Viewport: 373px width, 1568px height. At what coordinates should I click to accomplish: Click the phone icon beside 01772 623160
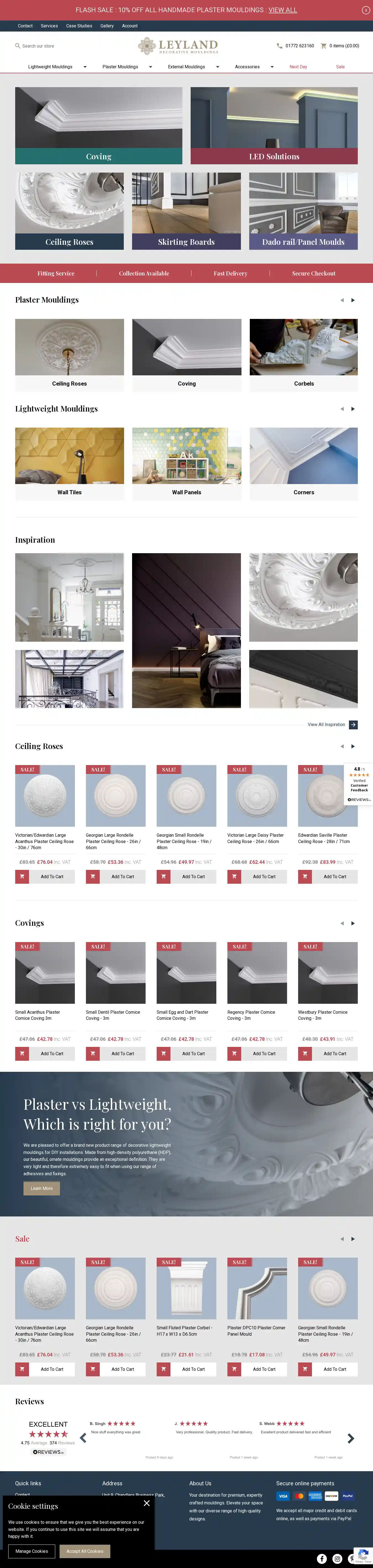point(279,46)
